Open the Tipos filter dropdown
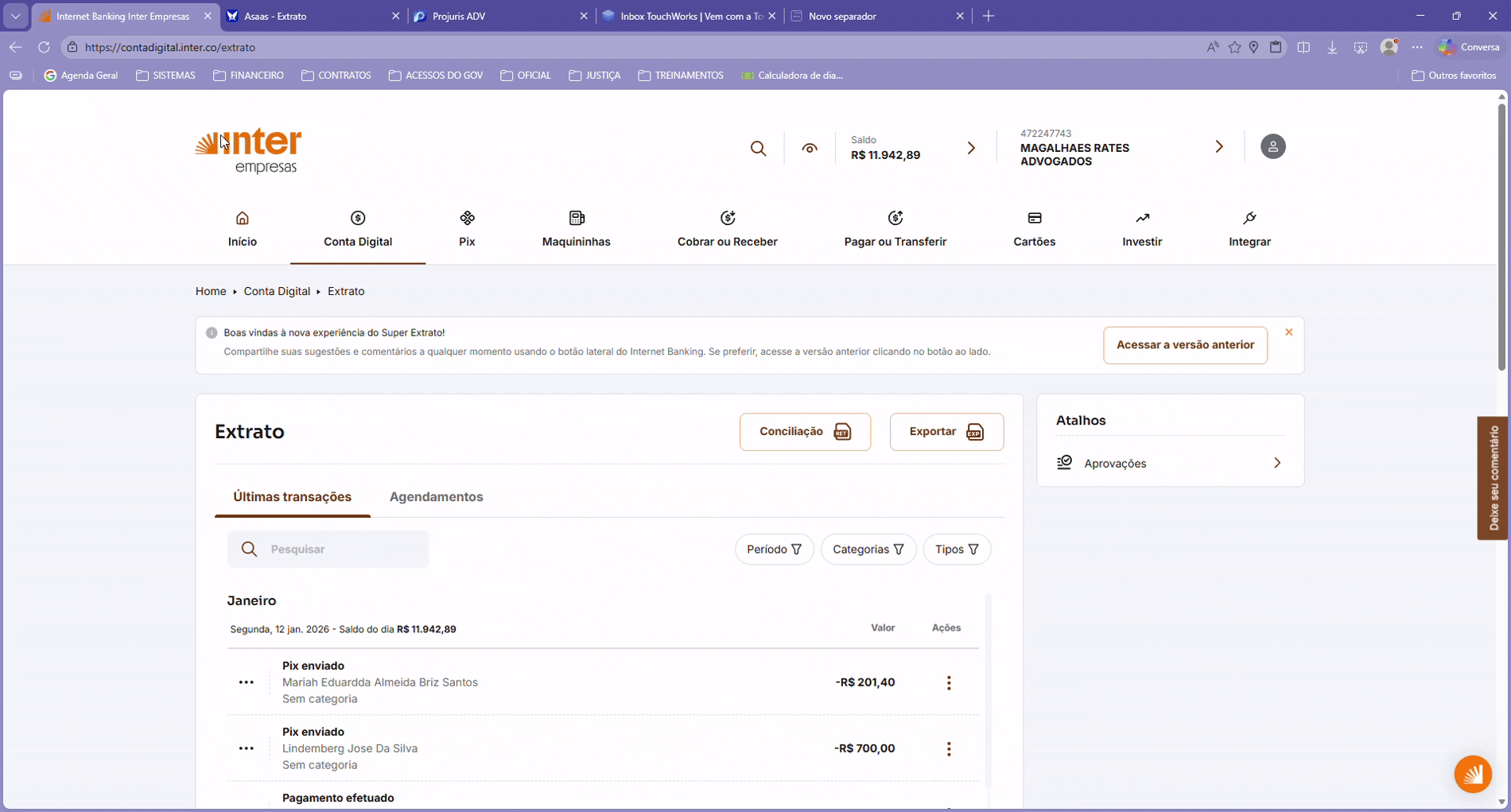Viewport: 1511px width, 812px height. 957,550
